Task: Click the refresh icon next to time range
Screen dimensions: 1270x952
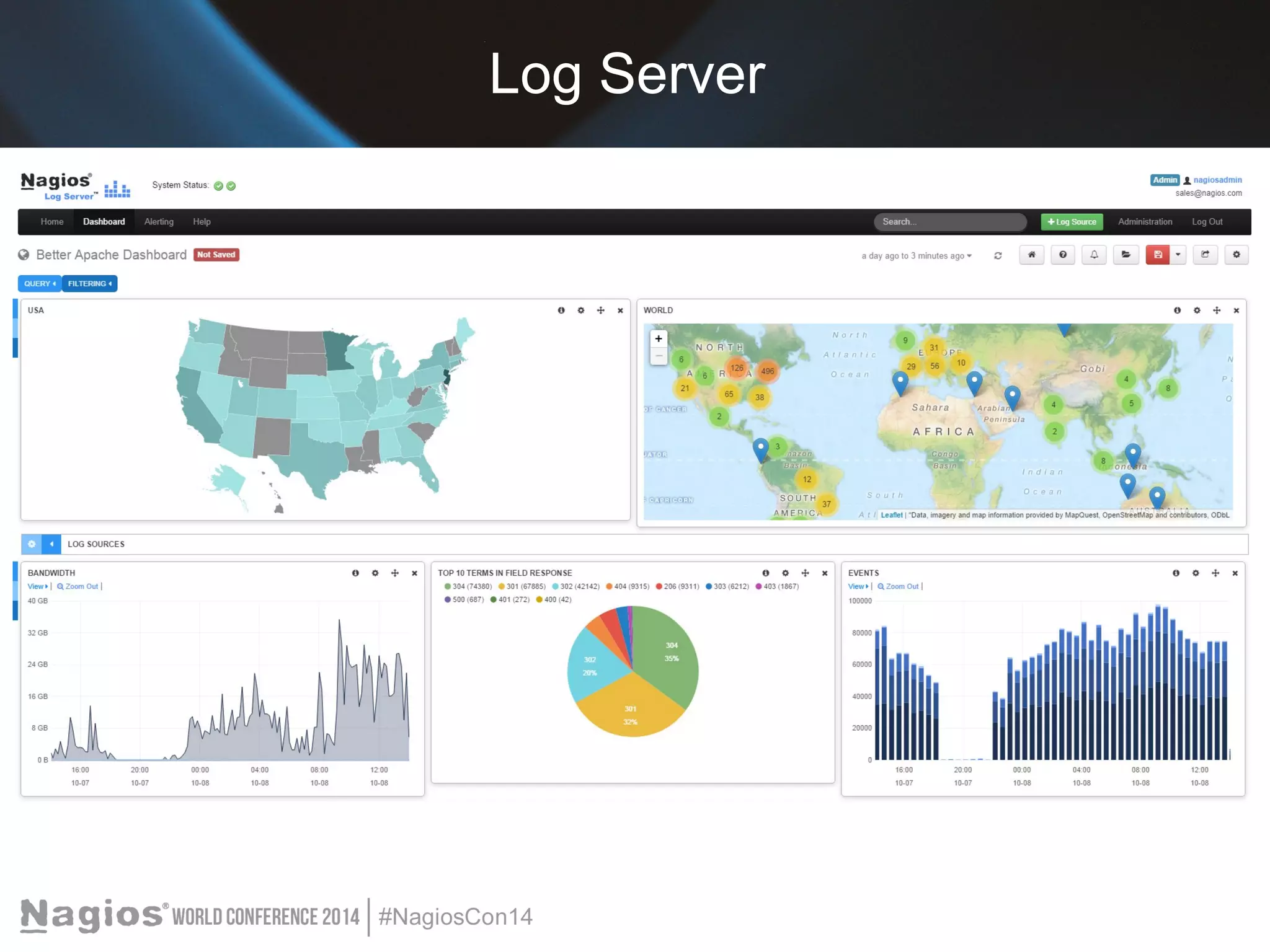Action: [998, 256]
